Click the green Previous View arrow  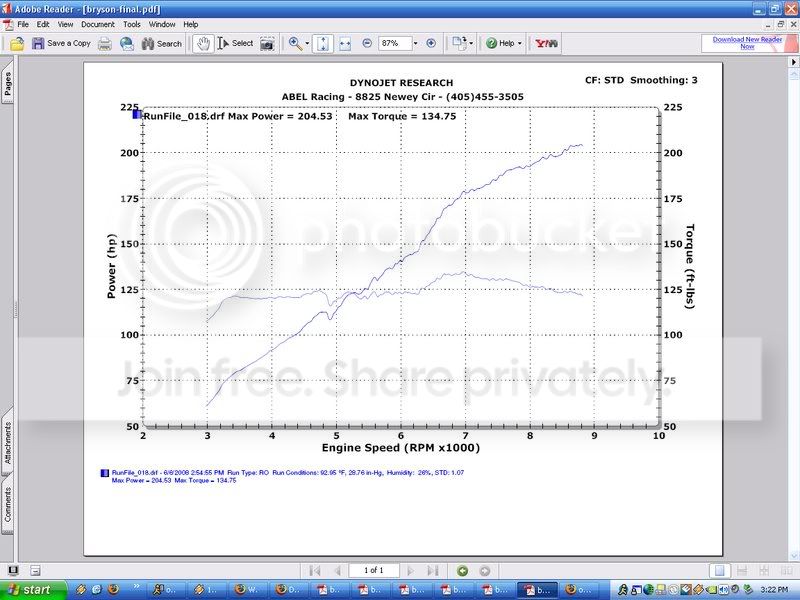tap(462, 570)
